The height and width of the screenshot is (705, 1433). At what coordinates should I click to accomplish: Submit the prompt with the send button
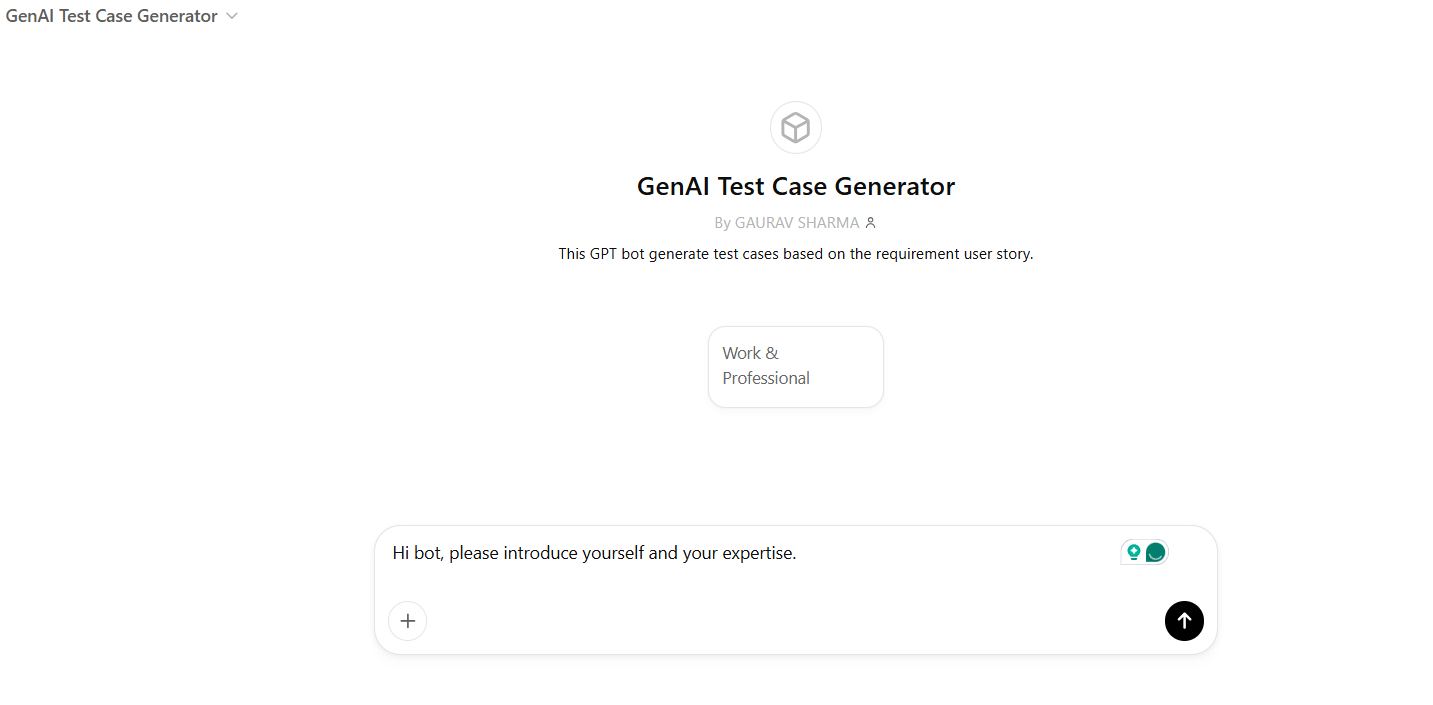coord(1184,620)
